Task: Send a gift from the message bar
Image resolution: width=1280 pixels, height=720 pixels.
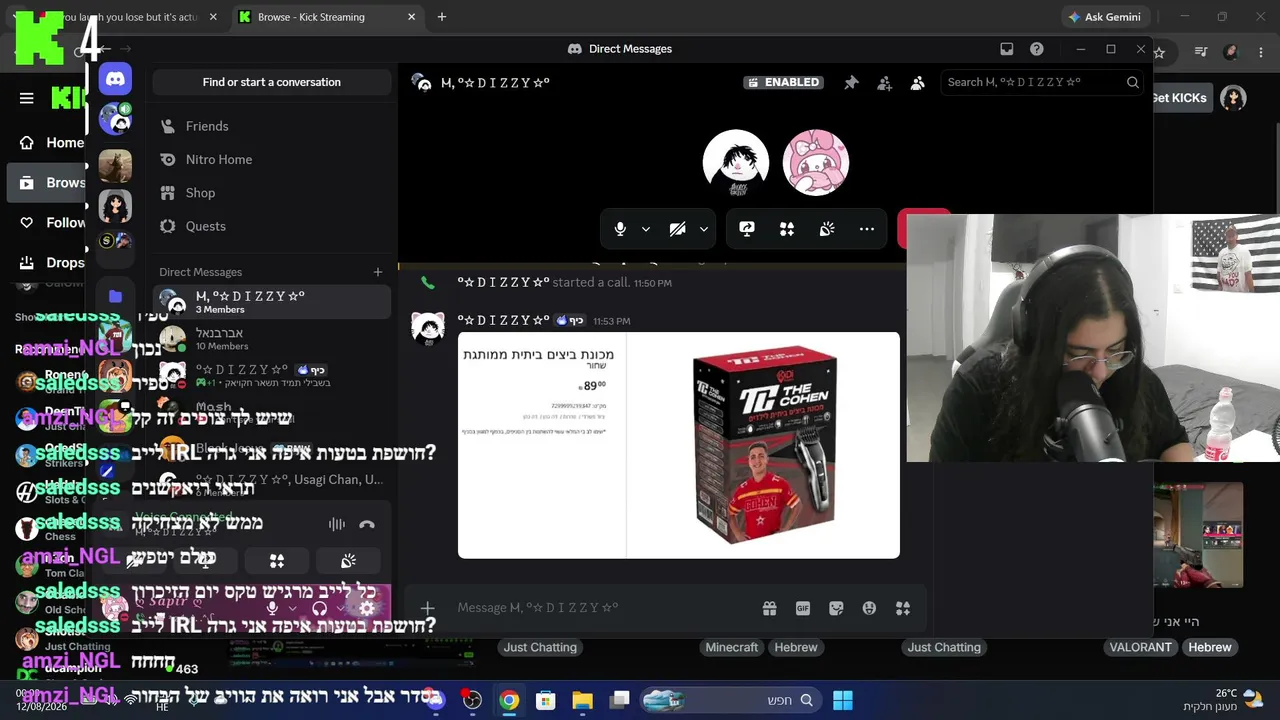Action: (x=769, y=608)
